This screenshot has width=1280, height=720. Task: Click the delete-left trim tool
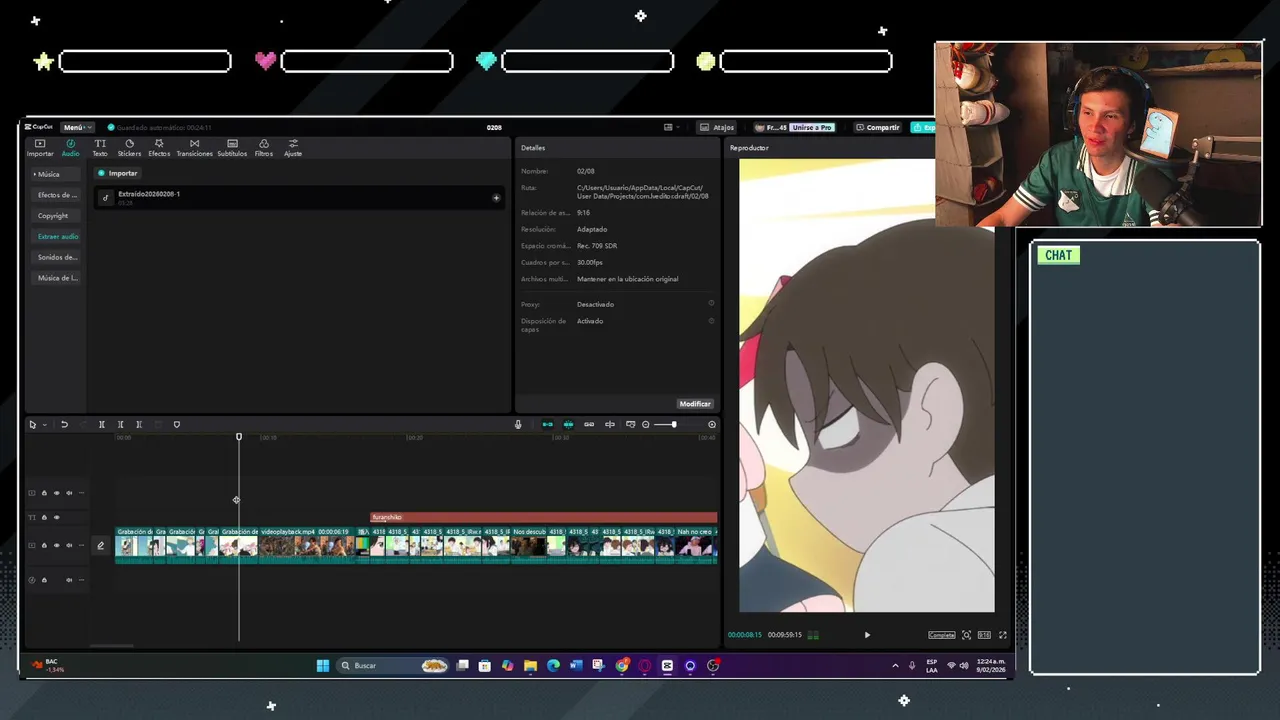point(120,425)
